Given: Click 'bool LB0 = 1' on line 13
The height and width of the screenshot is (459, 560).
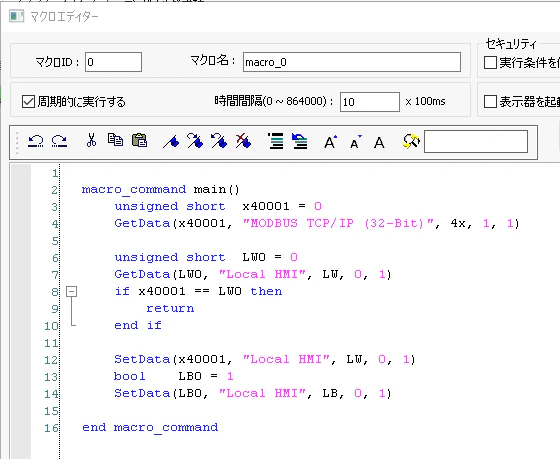Looking at the screenshot, I should (174, 376).
